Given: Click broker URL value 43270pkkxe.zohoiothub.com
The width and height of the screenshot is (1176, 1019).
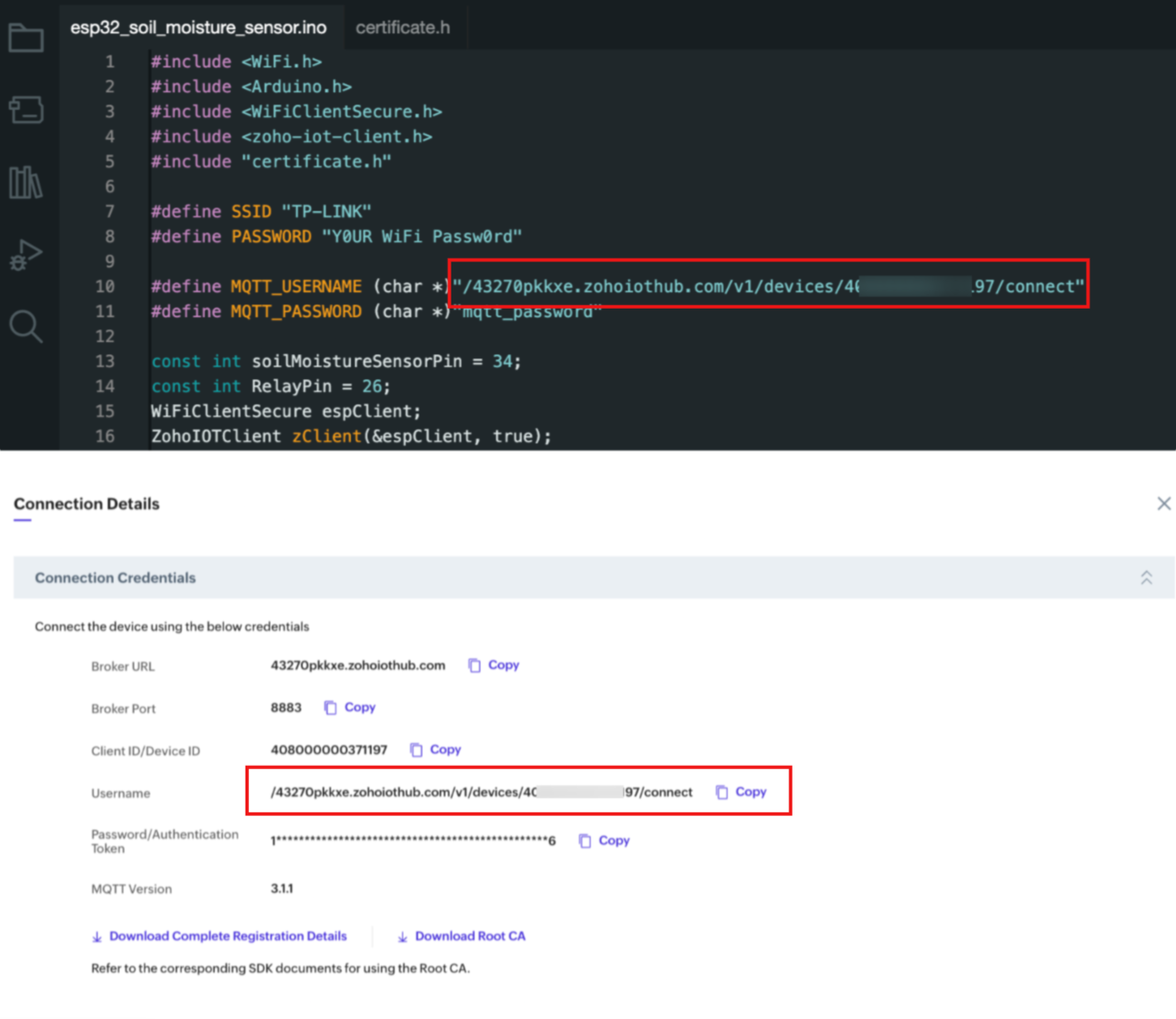Looking at the screenshot, I should pyautogui.click(x=358, y=666).
